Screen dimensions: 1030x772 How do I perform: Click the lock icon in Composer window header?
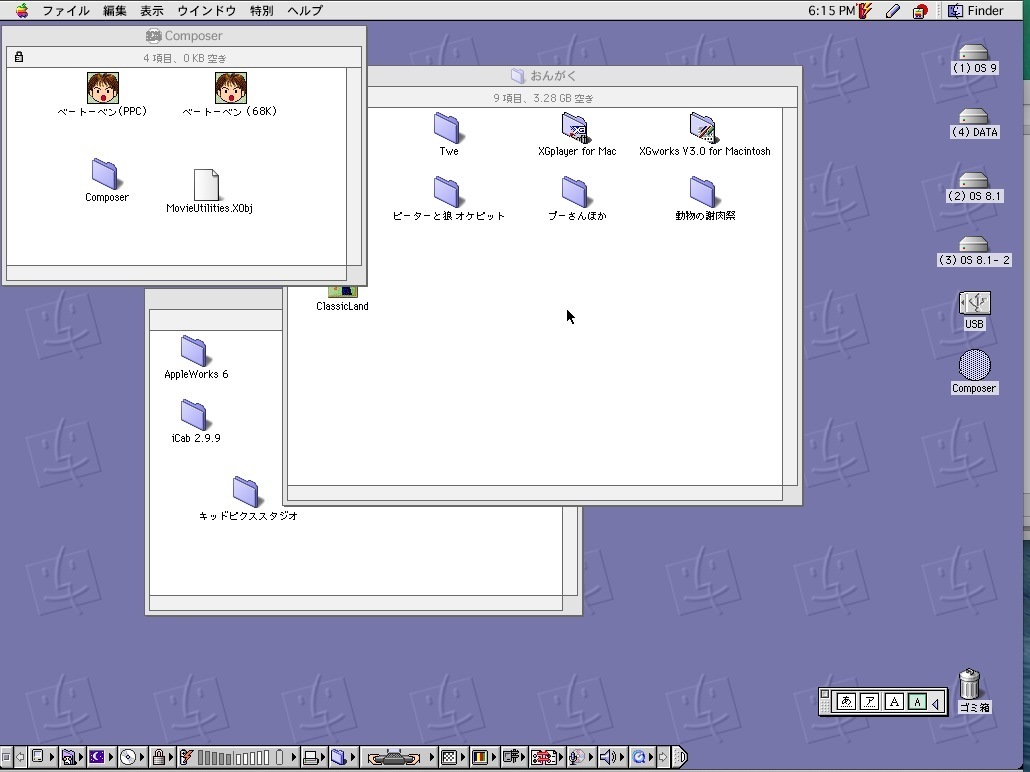pos(19,57)
